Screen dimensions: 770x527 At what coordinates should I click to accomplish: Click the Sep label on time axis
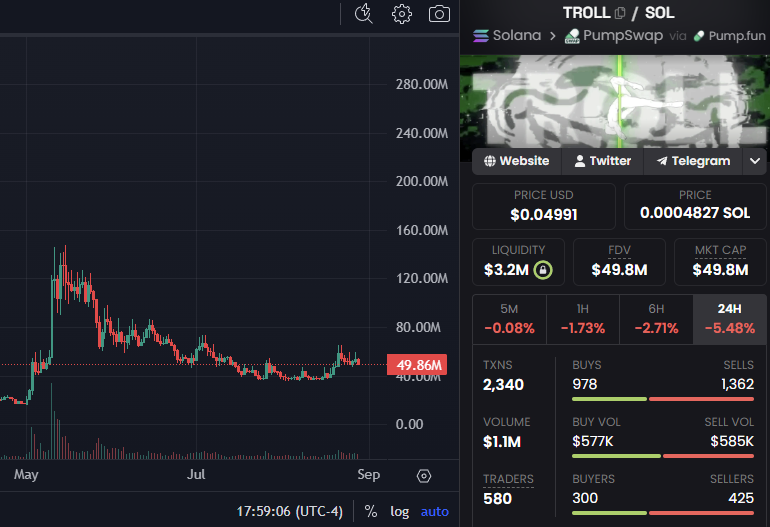pyautogui.click(x=369, y=475)
